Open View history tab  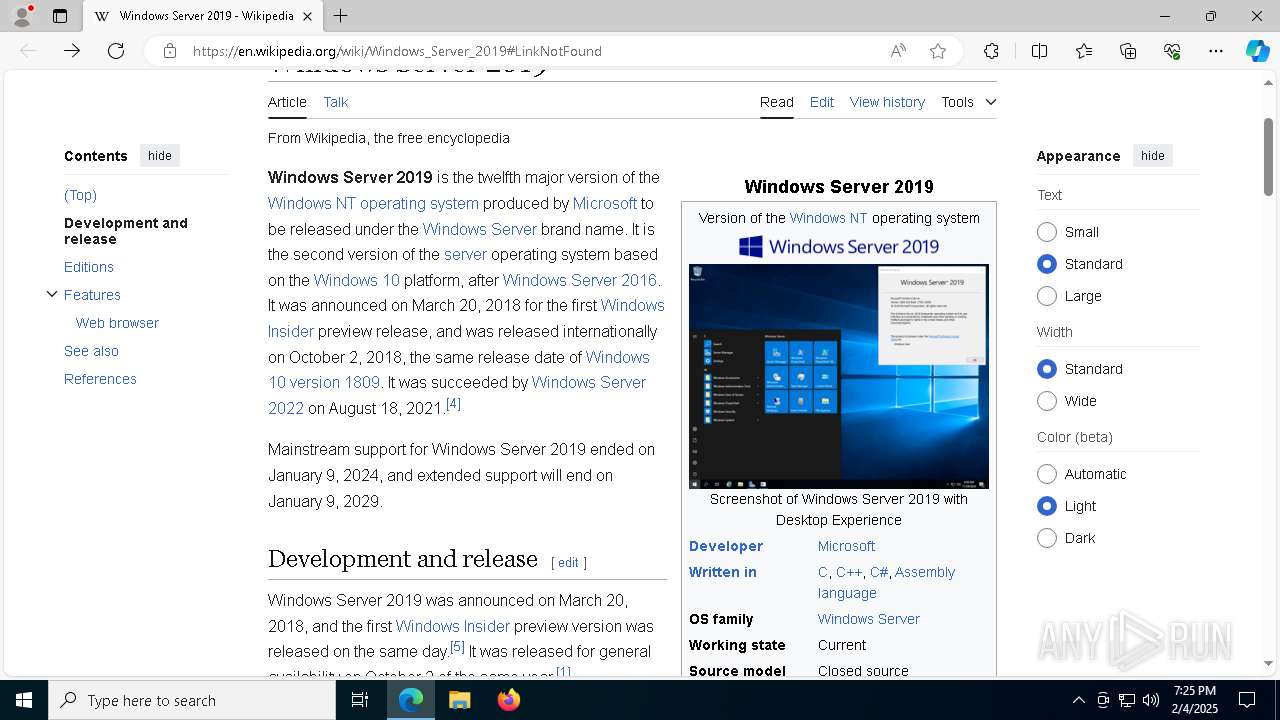click(887, 102)
